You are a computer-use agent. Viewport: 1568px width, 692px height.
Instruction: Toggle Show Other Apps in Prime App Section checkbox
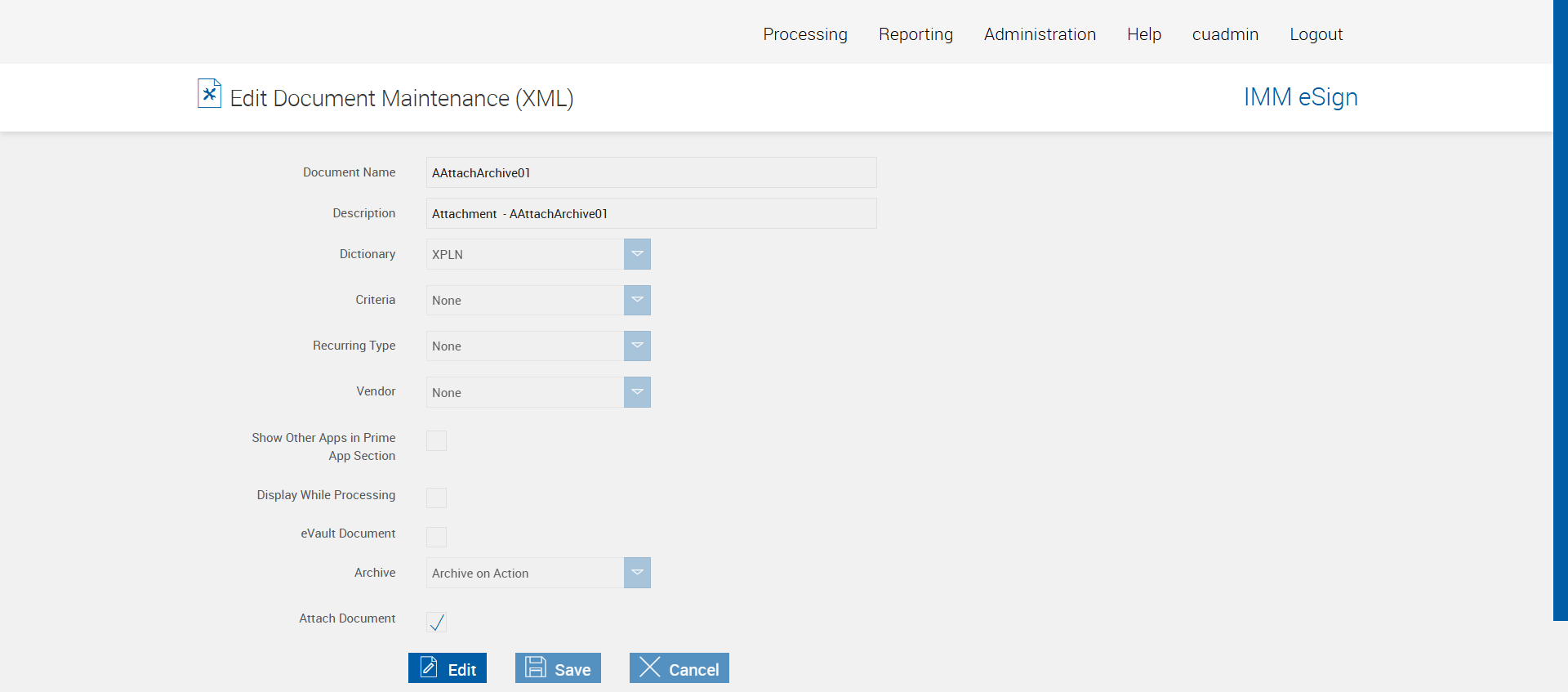[437, 441]
